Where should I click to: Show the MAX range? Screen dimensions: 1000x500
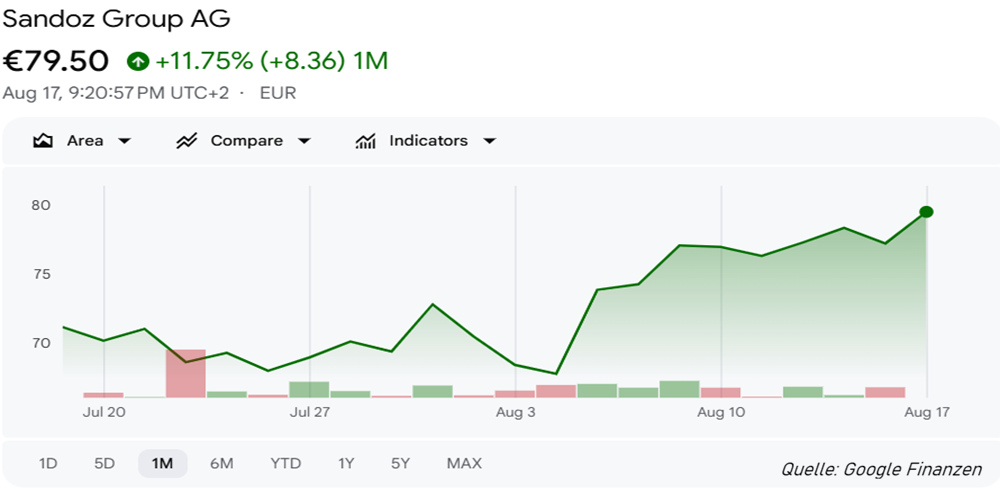[464, 464]
